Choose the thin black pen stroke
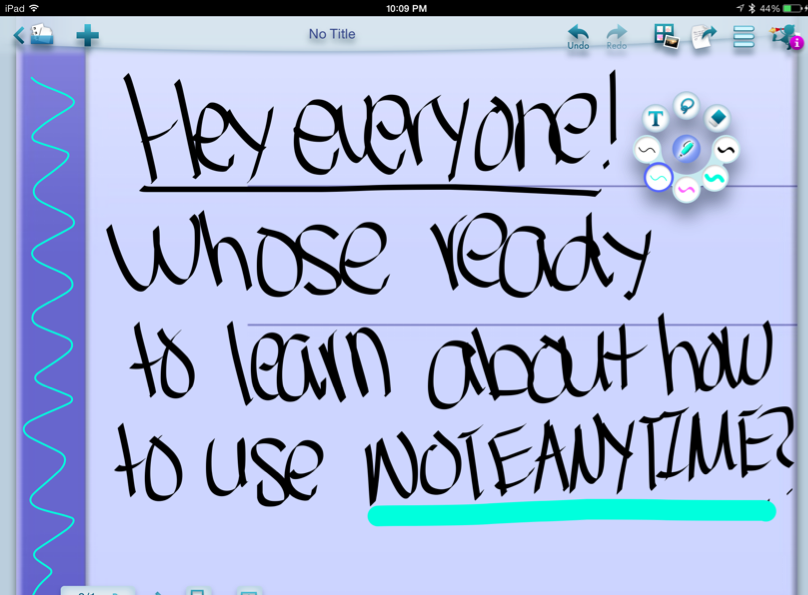Screen dimensions: 808x595 [x=647, y=150]
